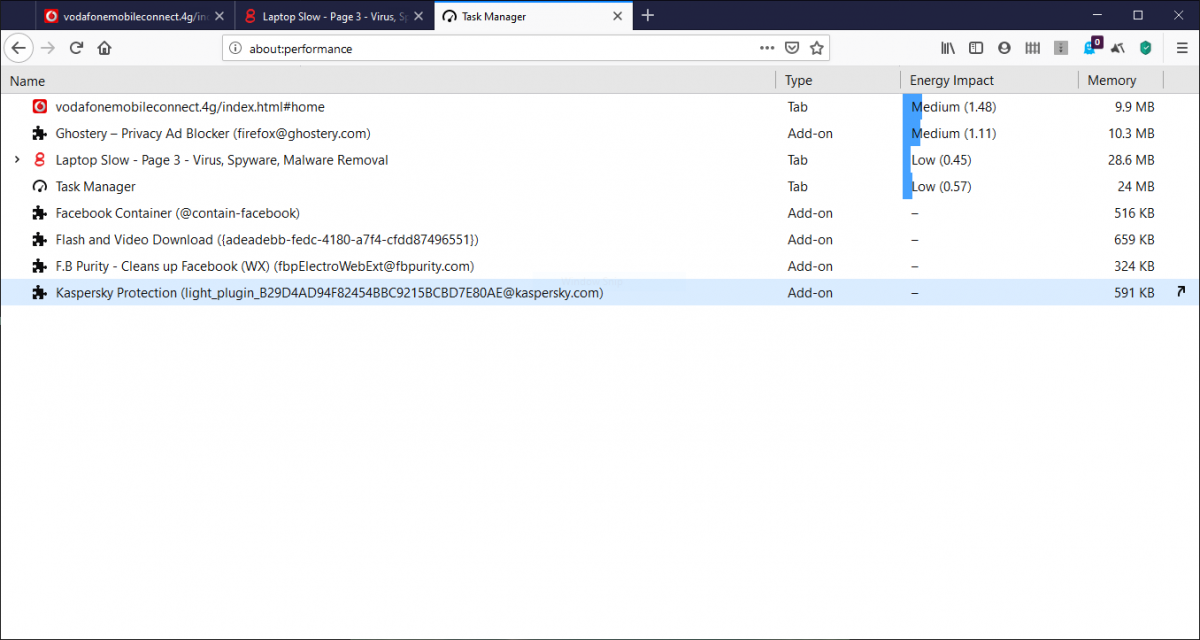The height and width of the screenshot is (640, 1200).
Task: Select the Flash and Video Download row
Action: coord(600,240)
